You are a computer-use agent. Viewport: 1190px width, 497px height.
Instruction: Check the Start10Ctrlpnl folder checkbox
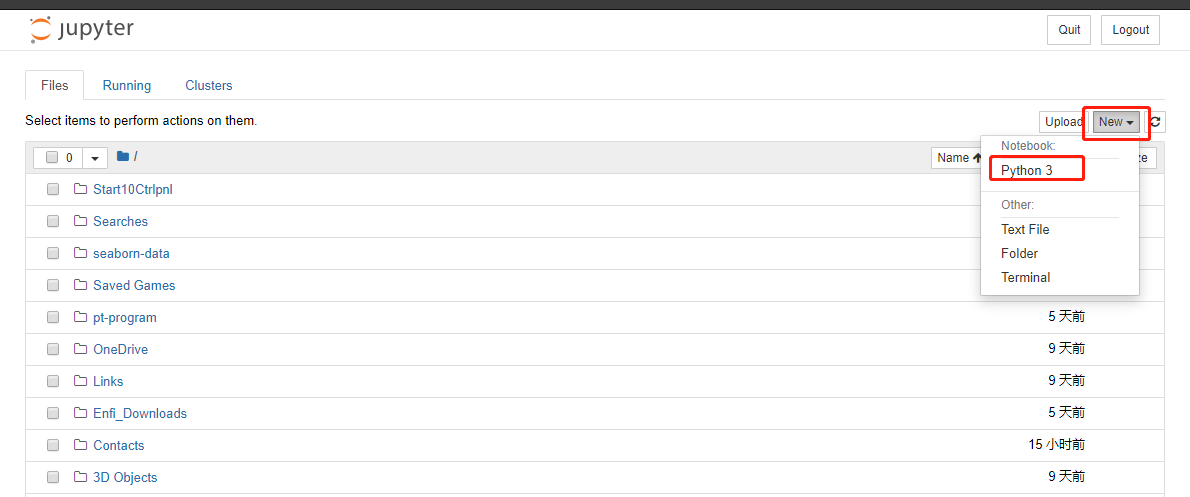click(53, 189)
